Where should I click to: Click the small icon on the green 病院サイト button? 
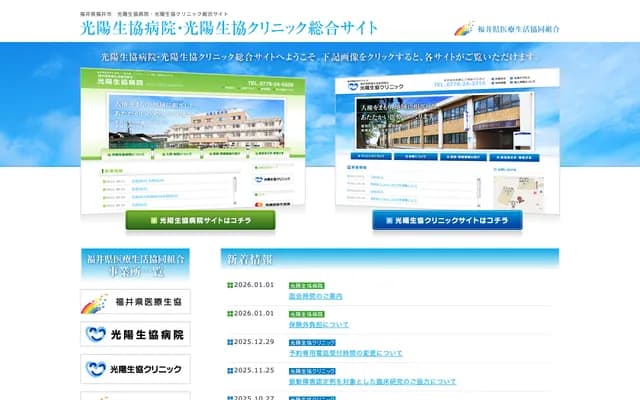coord(154,220)
